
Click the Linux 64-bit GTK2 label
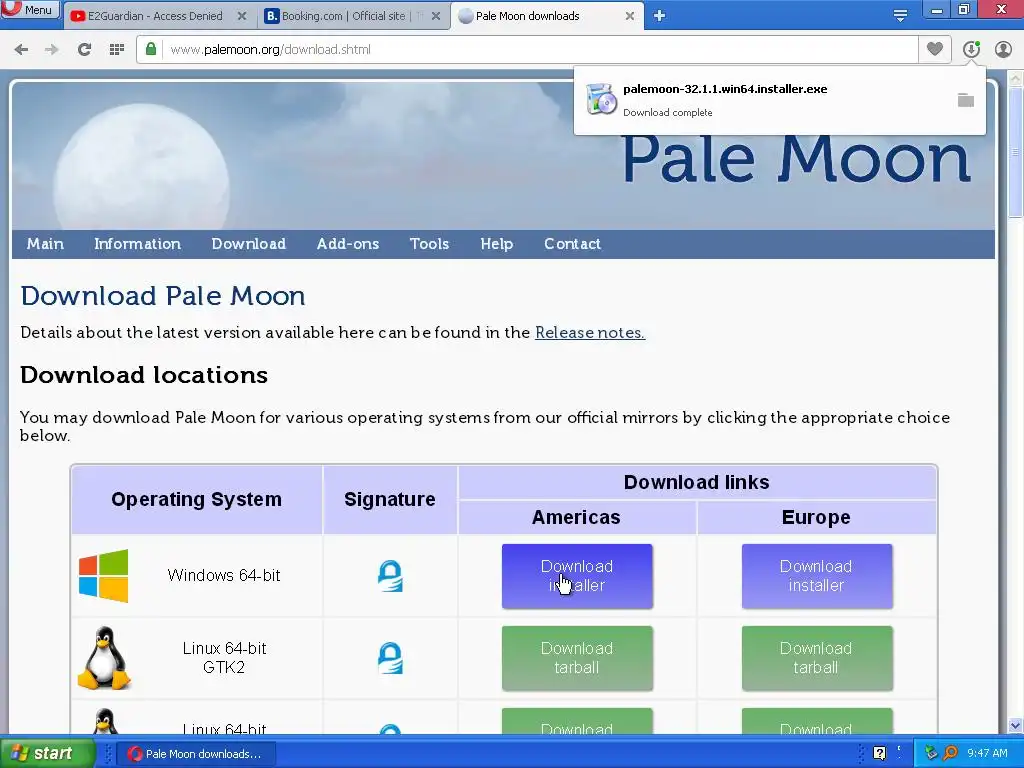(x=224, y=658)
